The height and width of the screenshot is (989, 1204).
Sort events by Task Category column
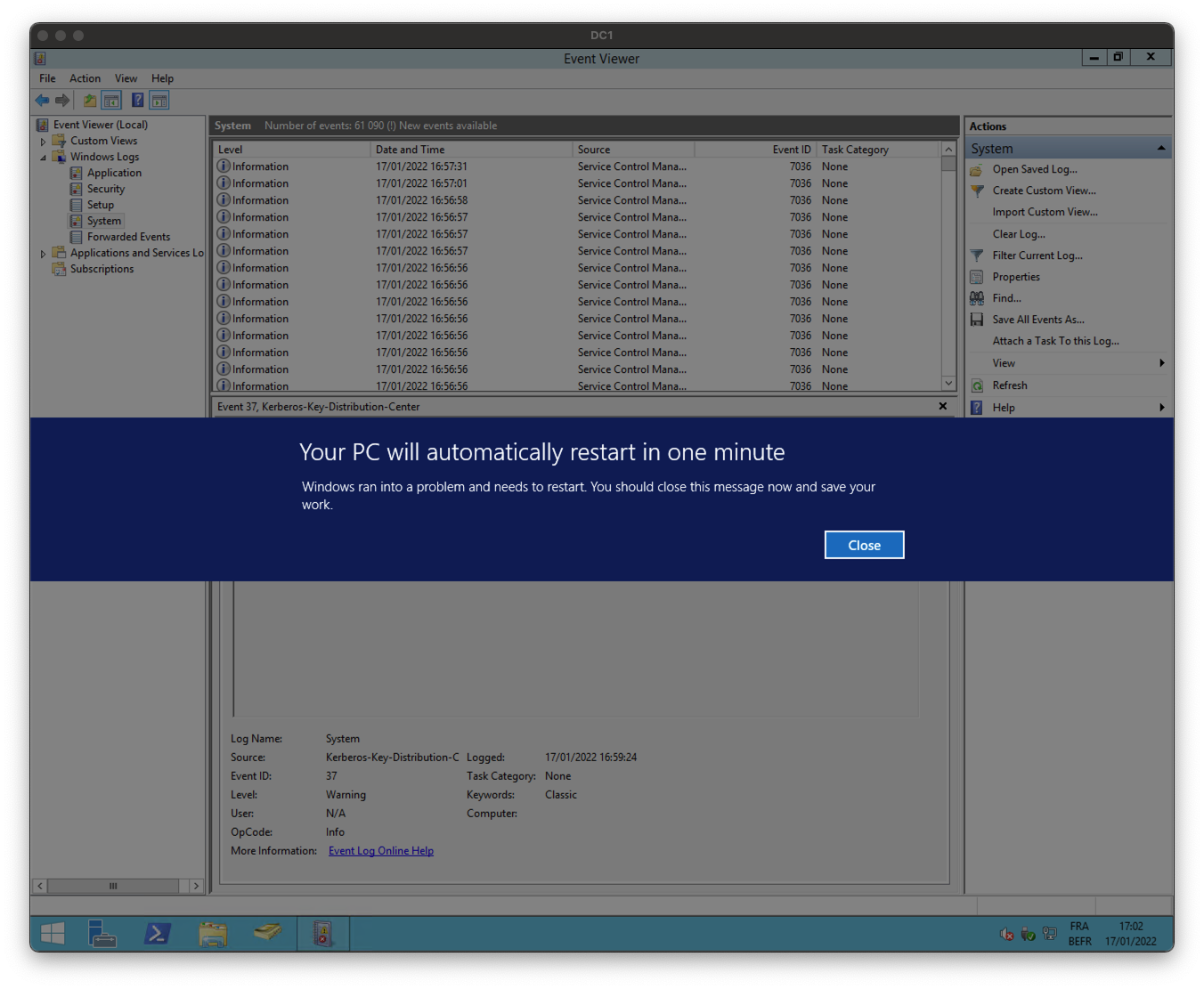(878, 150)
